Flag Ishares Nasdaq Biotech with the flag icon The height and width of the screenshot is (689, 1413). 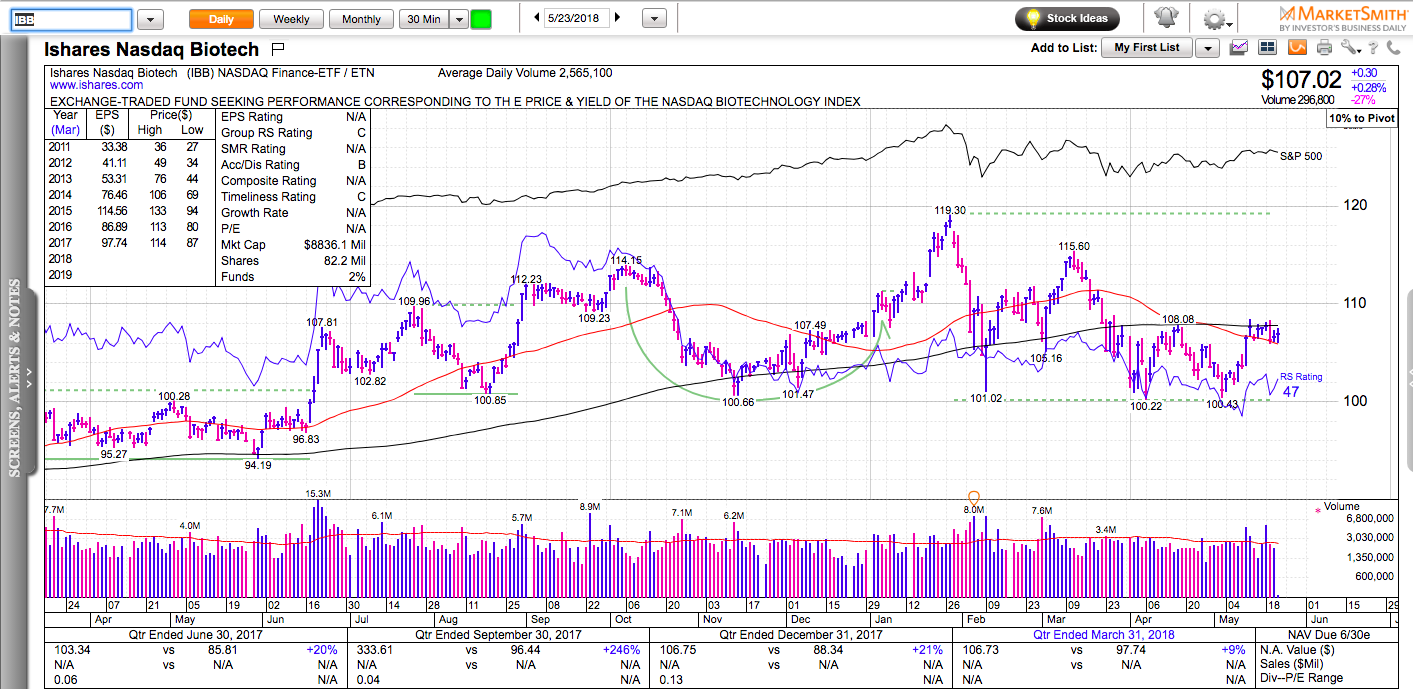tap(278, 48)
